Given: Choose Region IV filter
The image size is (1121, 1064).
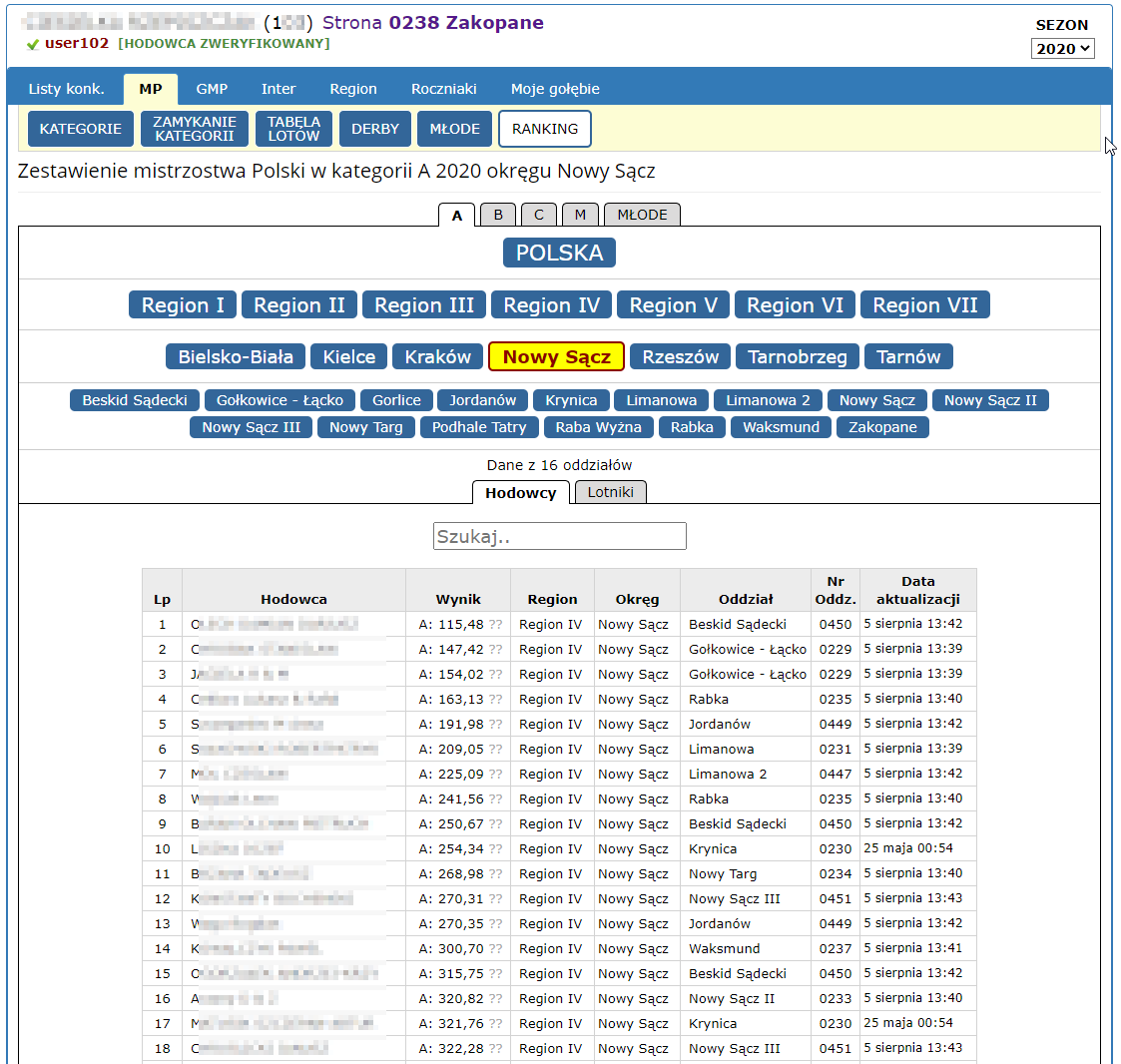Looking at the screenshot, I should coord(551,305).
